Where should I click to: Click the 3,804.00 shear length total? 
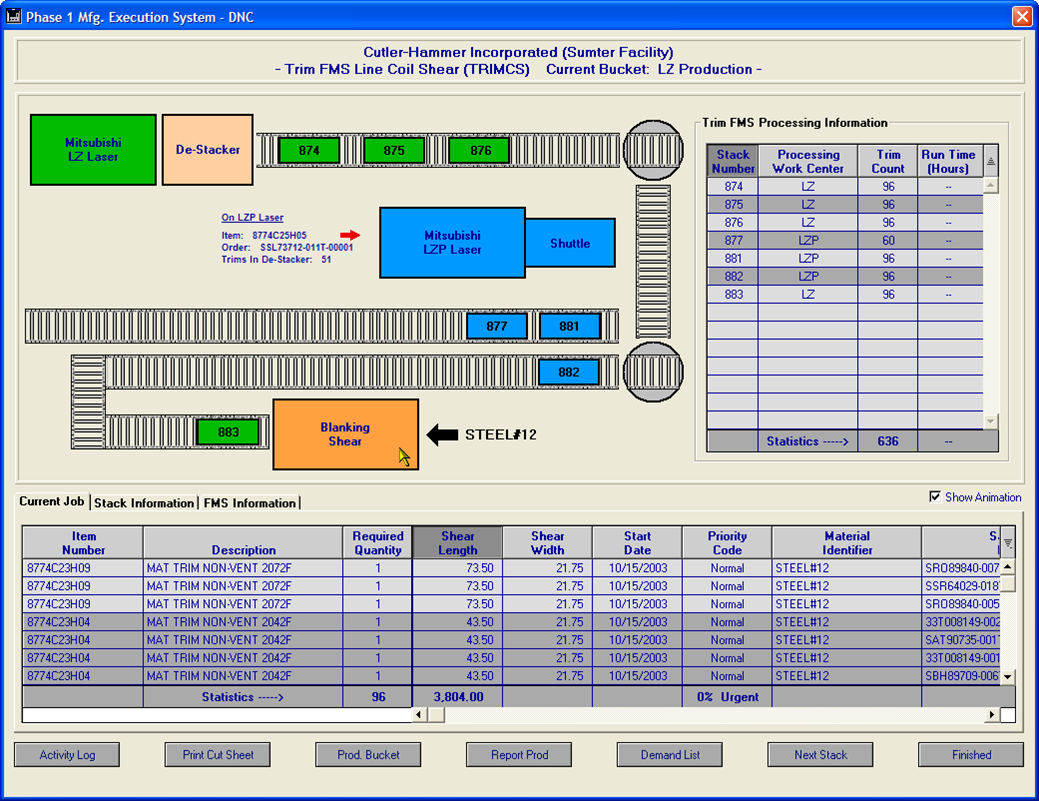pyautogui.click(x=458, y=697)
